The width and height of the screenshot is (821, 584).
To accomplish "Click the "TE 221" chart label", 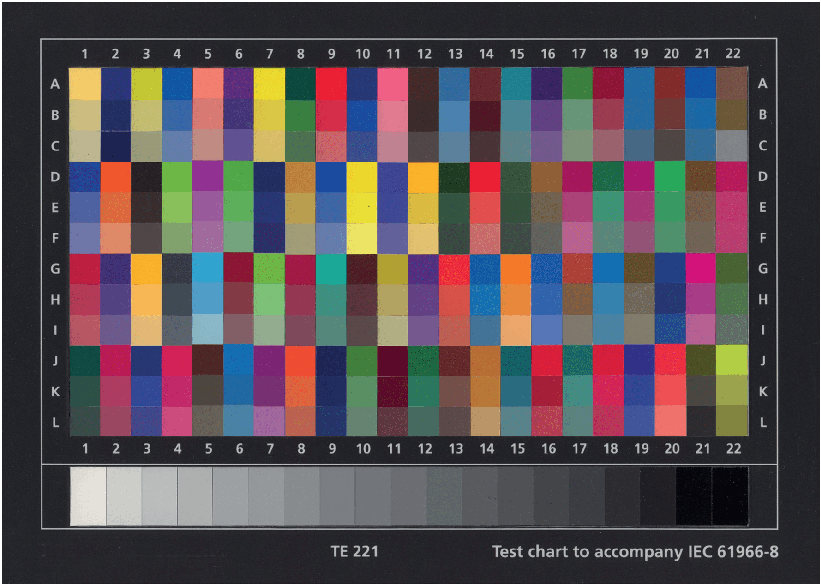I will tap(354, 551).
